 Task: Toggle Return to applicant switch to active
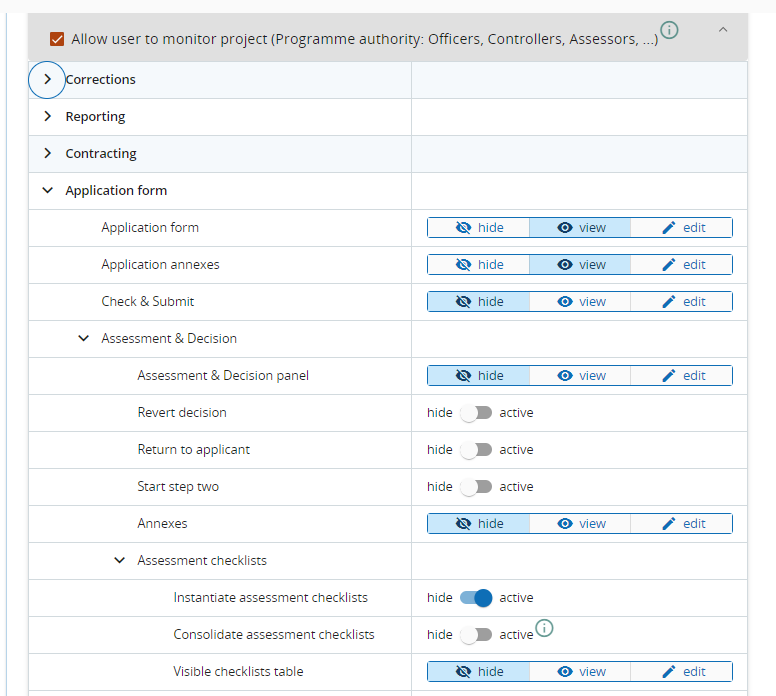[x=476, y=450]
